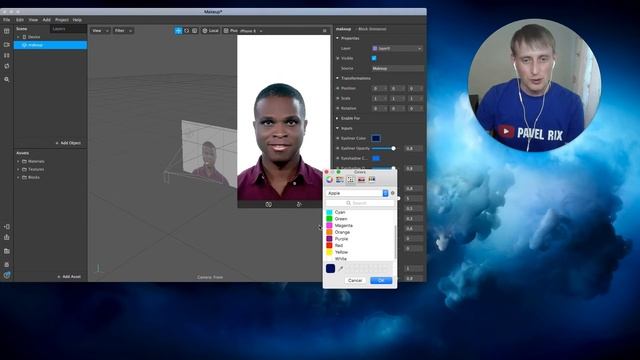Click the grid blocks icon in left sidebar

[7, 55]
